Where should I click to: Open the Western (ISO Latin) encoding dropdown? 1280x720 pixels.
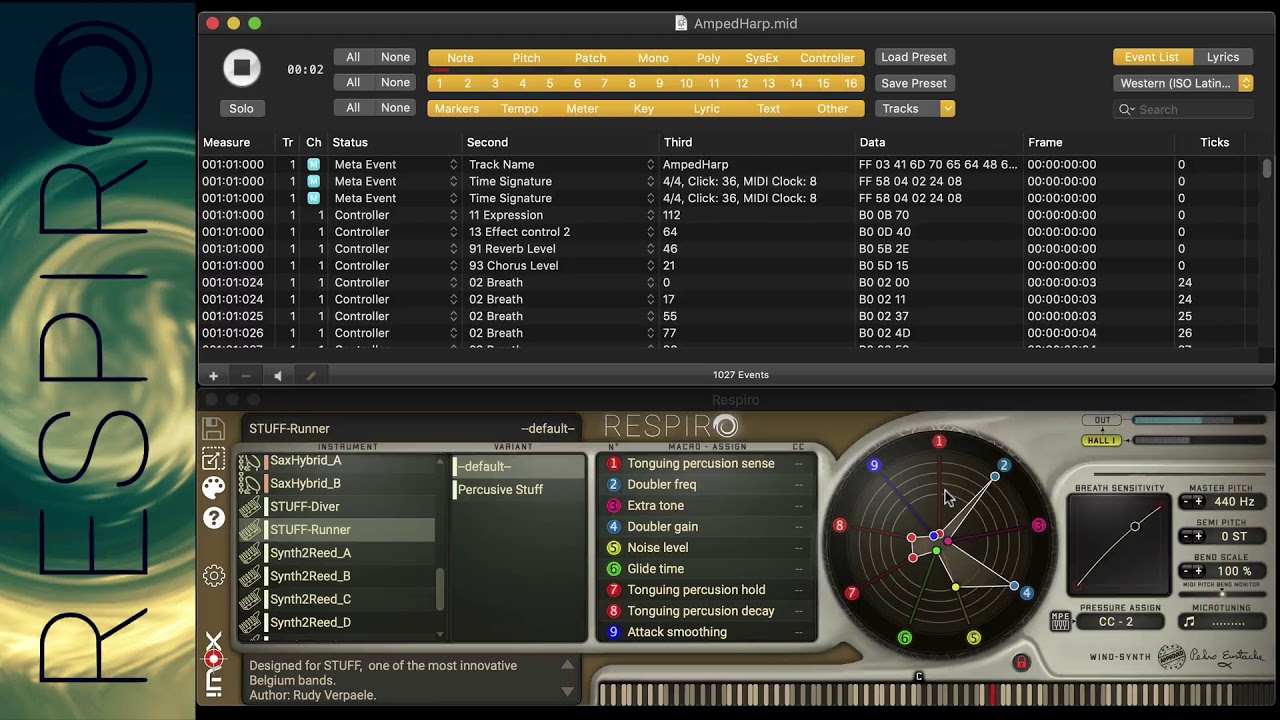[x=1183, y=83]
